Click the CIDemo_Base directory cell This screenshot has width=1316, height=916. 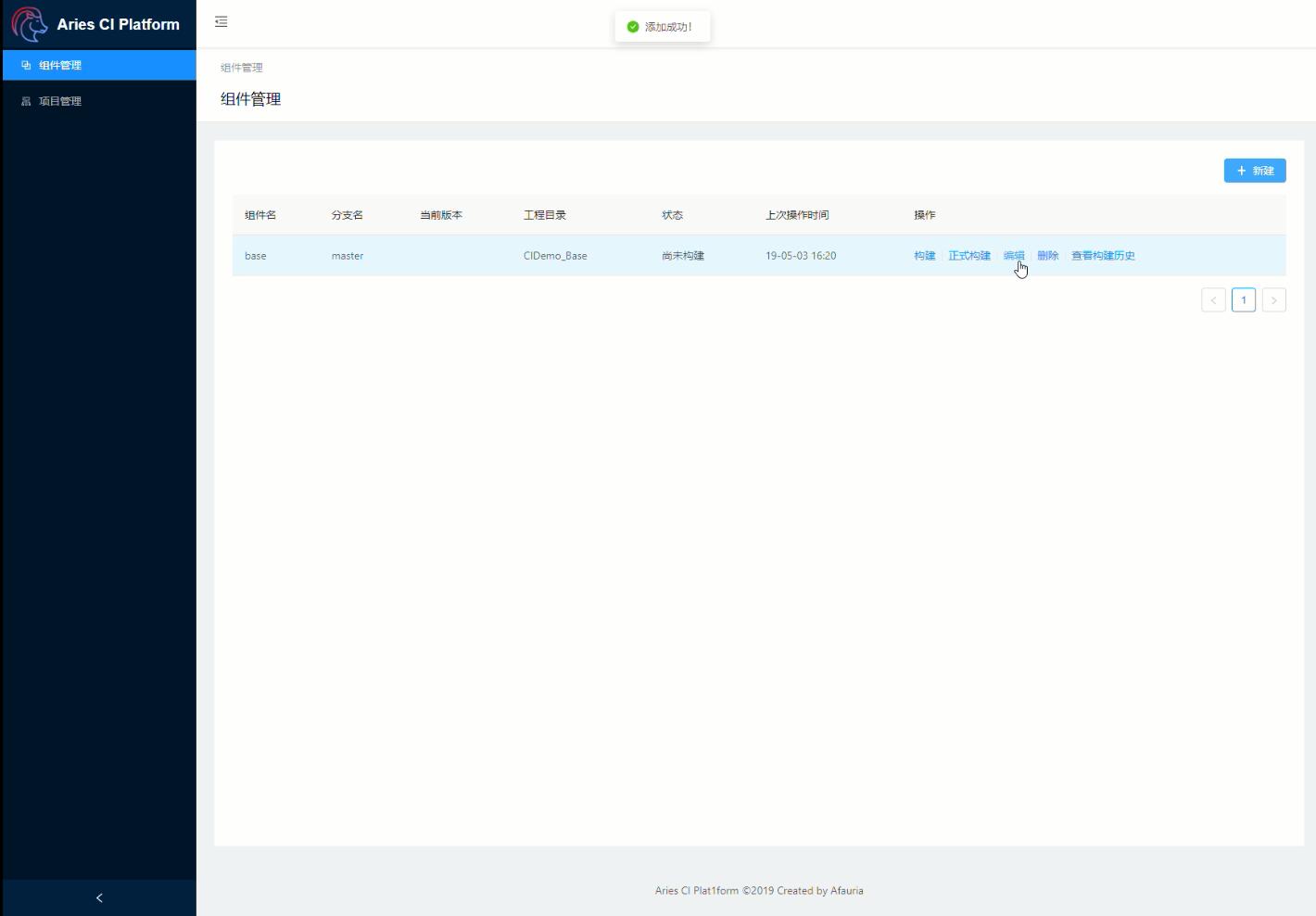coord(555,256)
